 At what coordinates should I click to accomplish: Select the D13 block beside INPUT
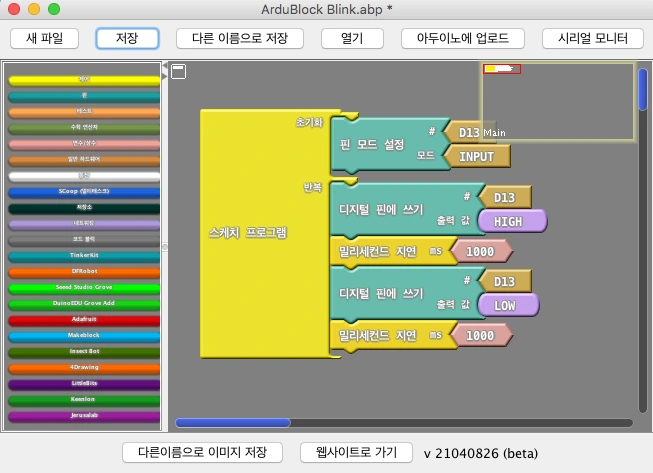point(469,132)
